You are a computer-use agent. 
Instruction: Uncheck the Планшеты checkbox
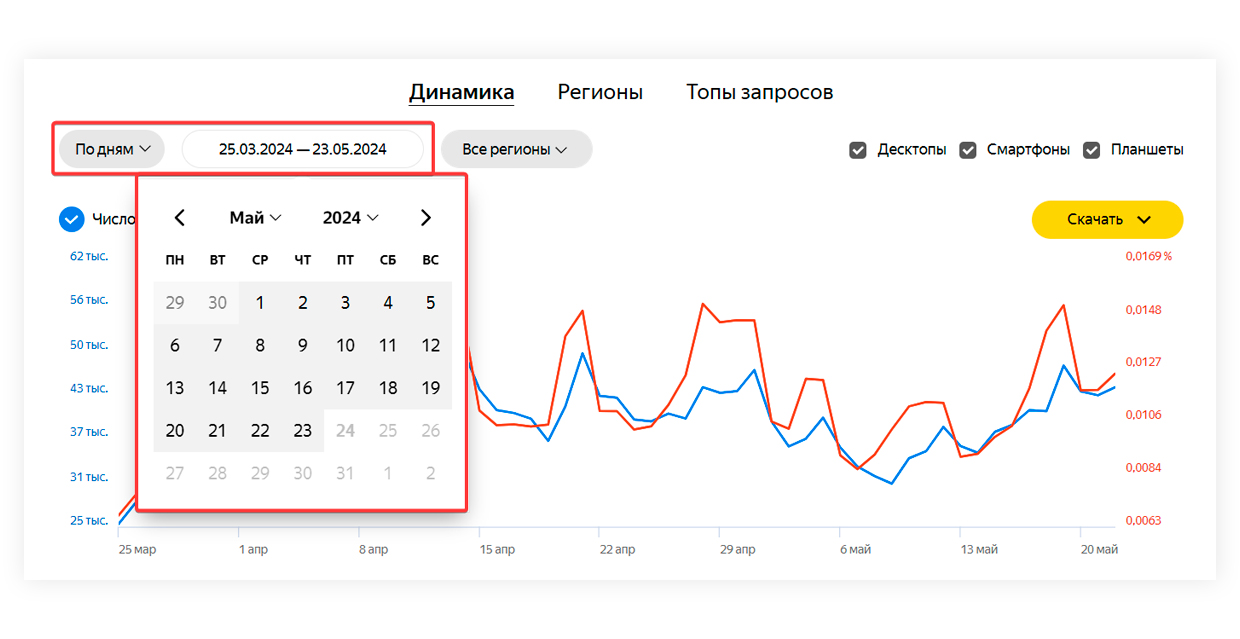point(1092,150)
